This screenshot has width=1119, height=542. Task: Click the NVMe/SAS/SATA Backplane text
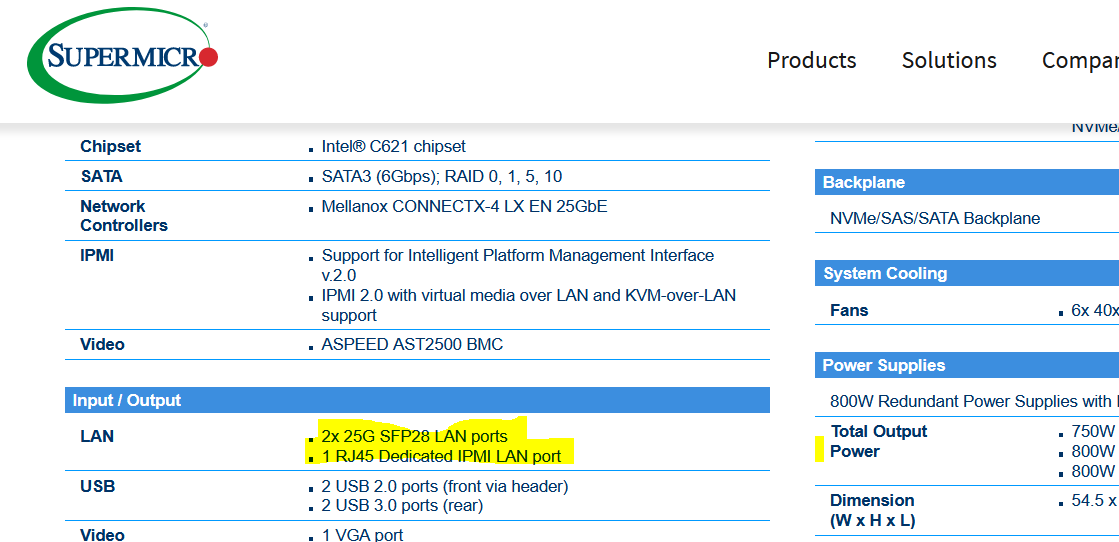(934, 218)
